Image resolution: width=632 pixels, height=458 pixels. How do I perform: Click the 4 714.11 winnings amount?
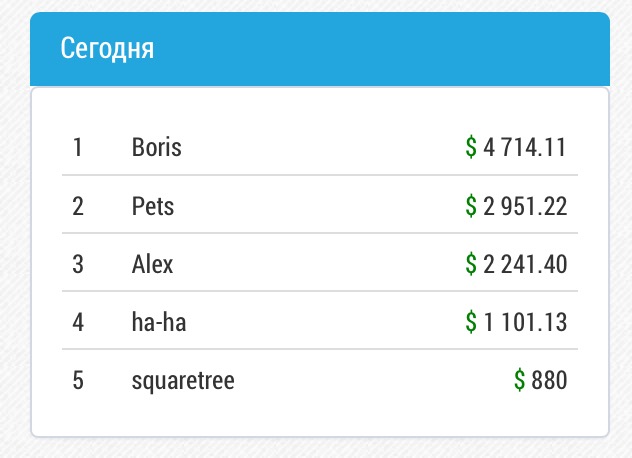pos(525,147)
